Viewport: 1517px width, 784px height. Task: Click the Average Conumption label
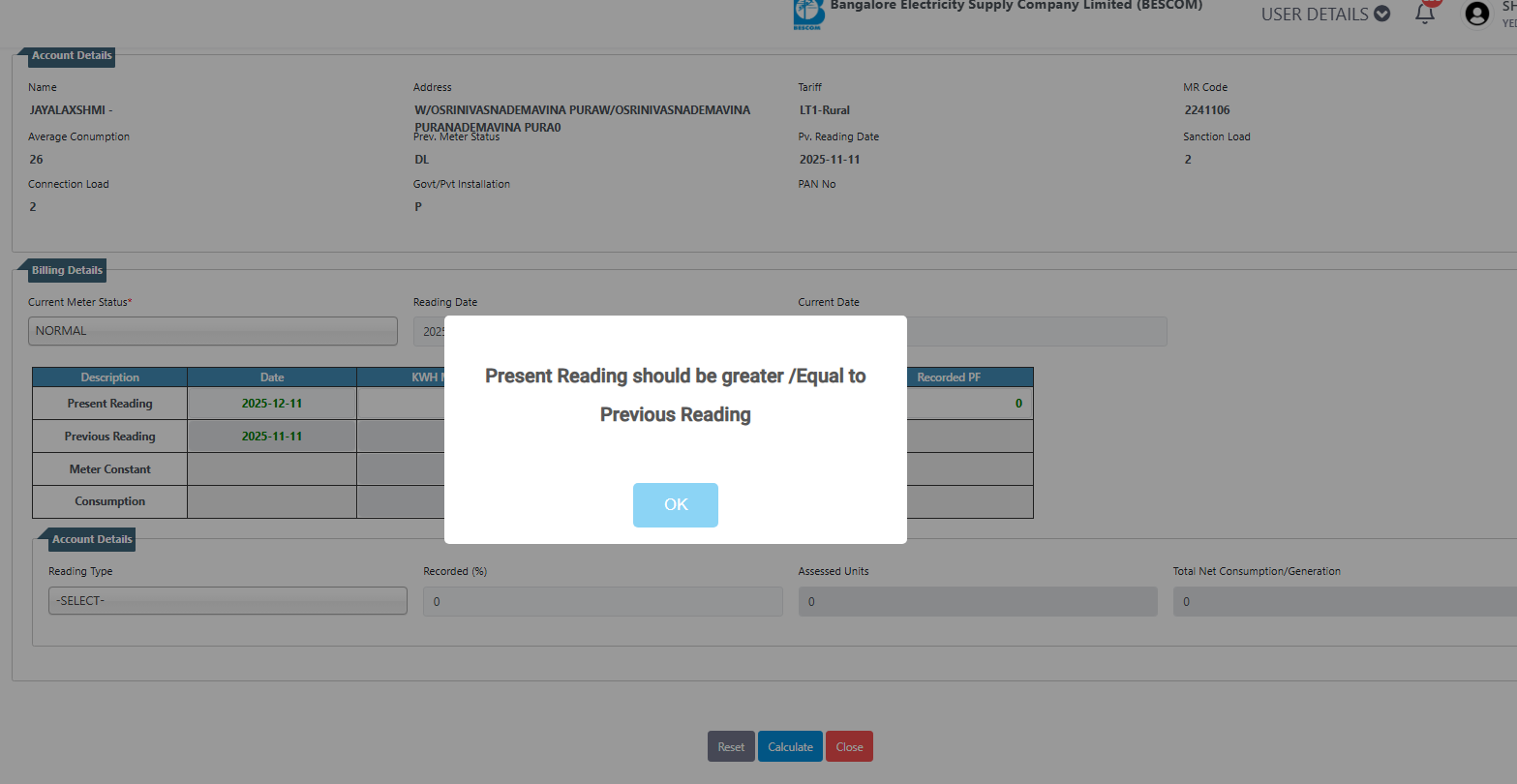coord(78,136)
